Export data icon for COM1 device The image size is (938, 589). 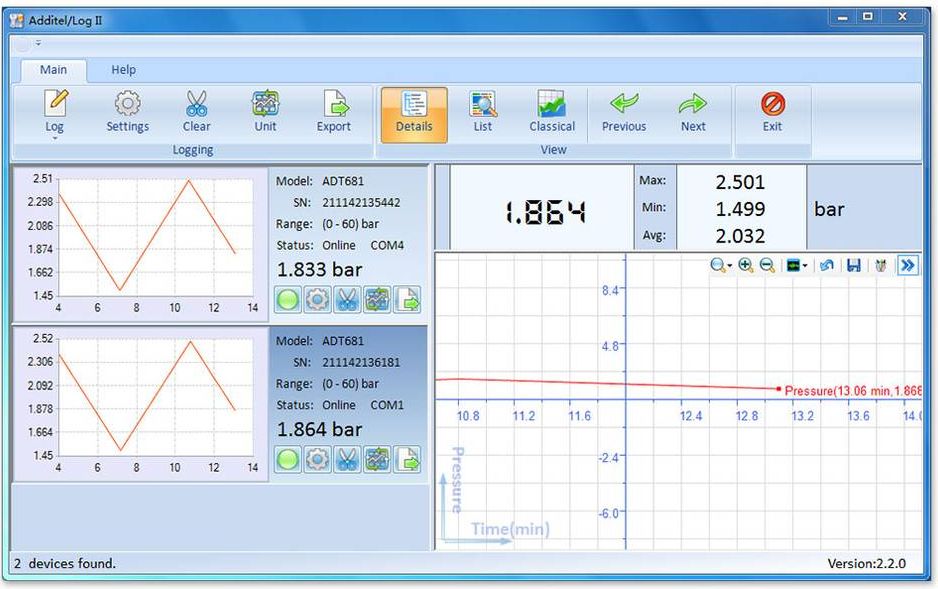[408, 460]
